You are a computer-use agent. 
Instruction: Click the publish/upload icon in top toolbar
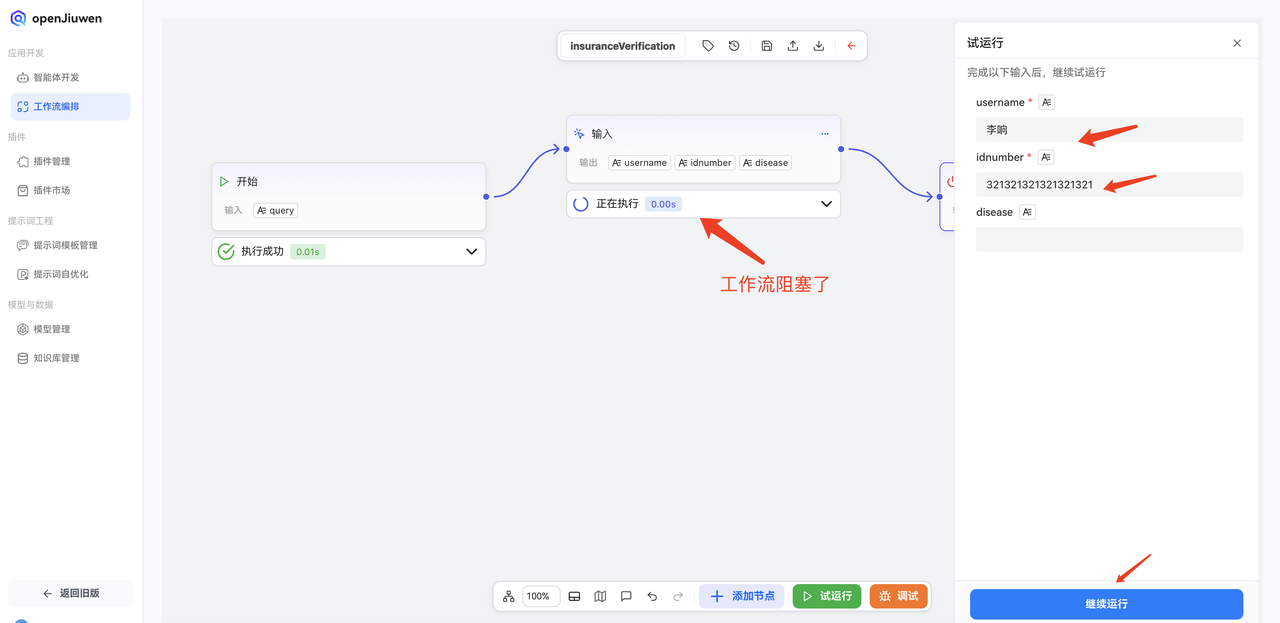click(x=792, y=45)
